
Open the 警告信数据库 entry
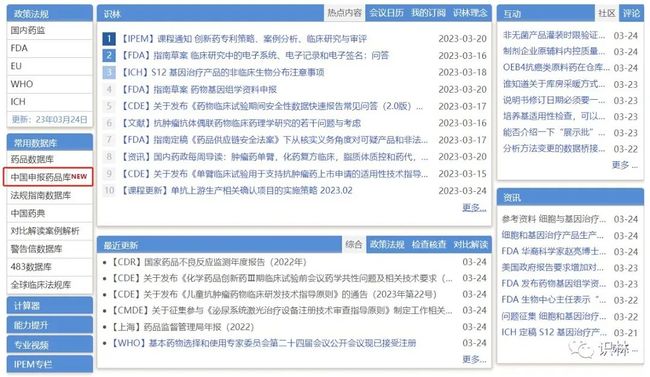click(x=36, y=249)
